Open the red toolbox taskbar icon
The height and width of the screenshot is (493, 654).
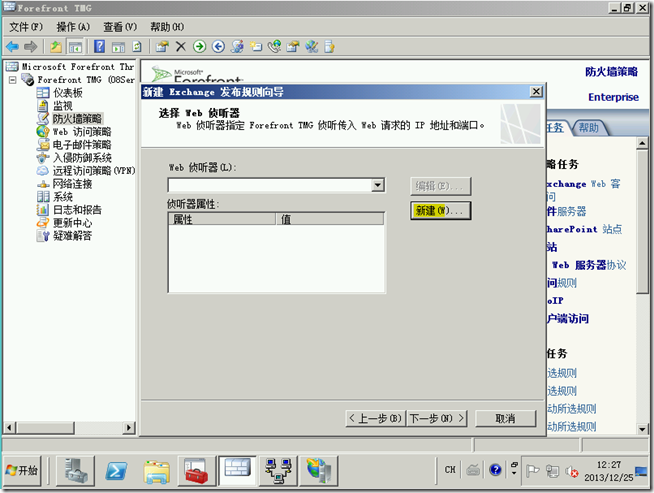196,470
